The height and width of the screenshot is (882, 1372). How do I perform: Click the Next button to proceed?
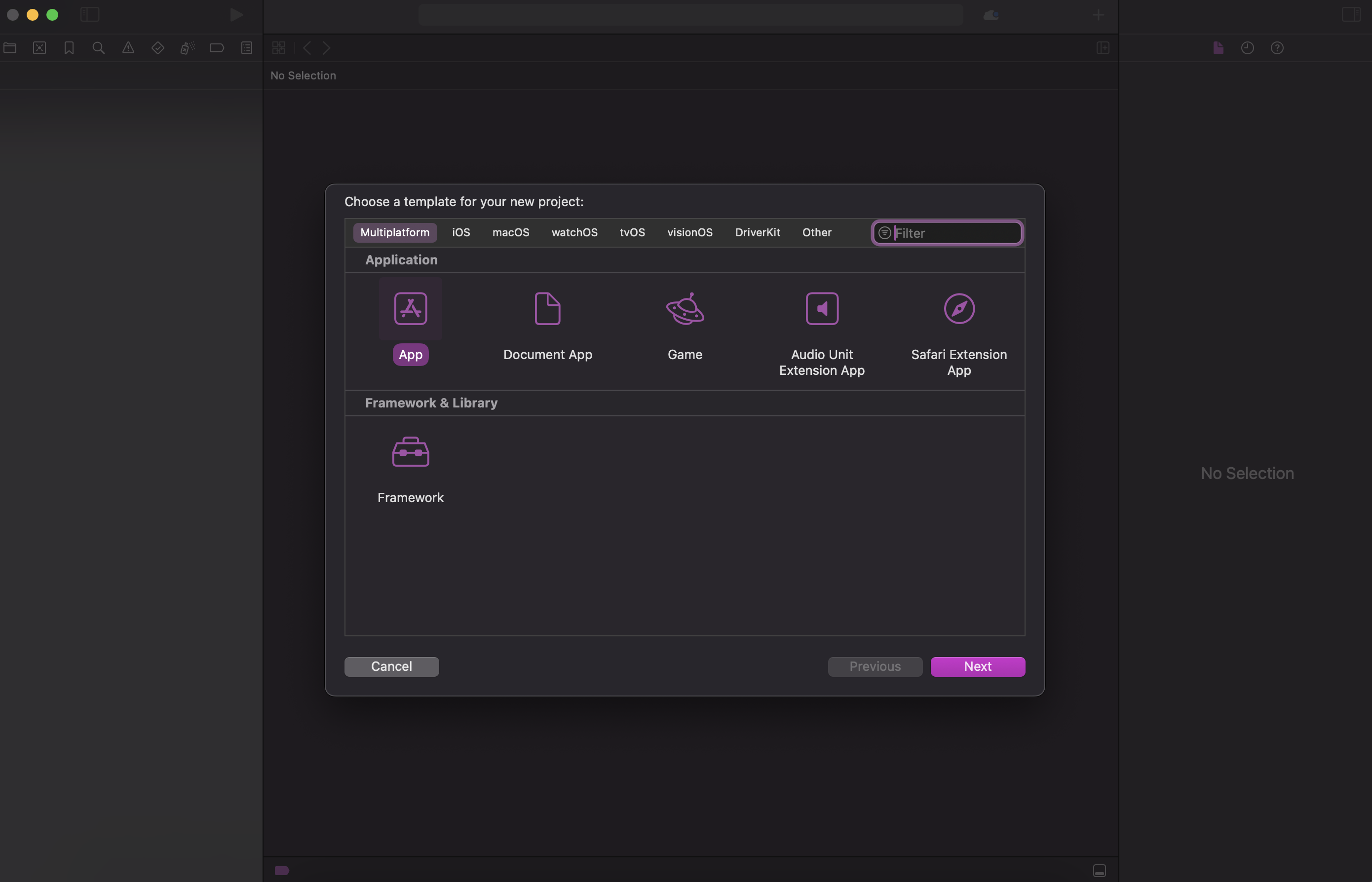(x=977, y=666)
